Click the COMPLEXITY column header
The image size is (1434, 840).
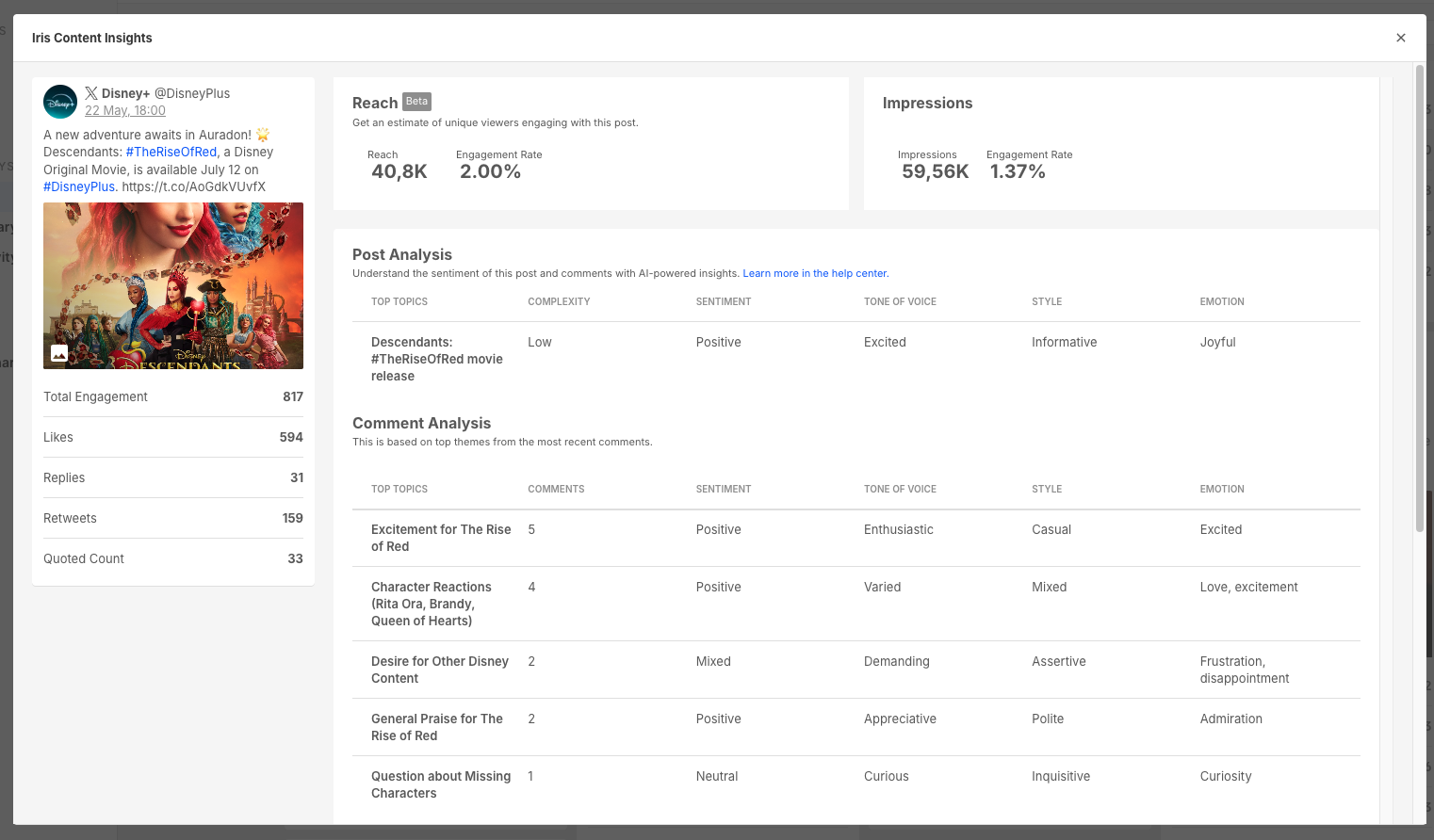[559, 301]
